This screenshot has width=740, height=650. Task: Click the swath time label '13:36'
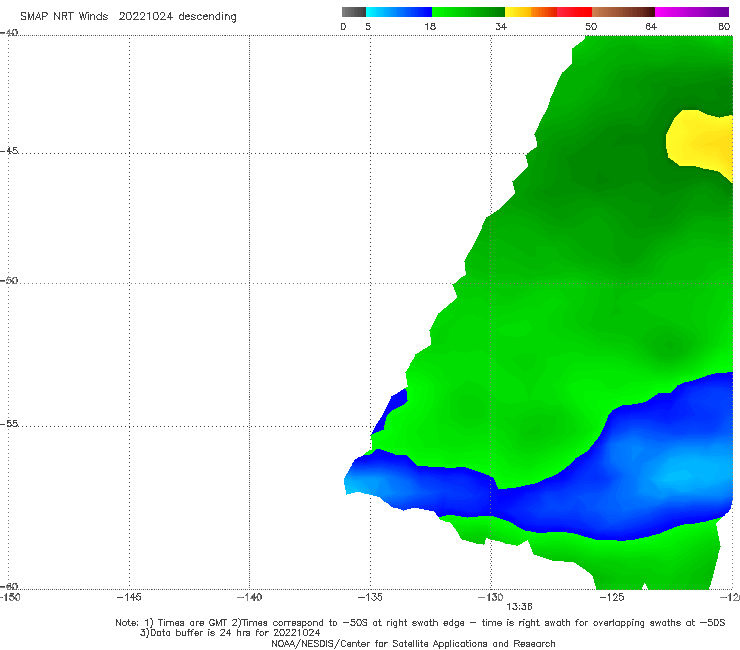click(x=520, y=607)
